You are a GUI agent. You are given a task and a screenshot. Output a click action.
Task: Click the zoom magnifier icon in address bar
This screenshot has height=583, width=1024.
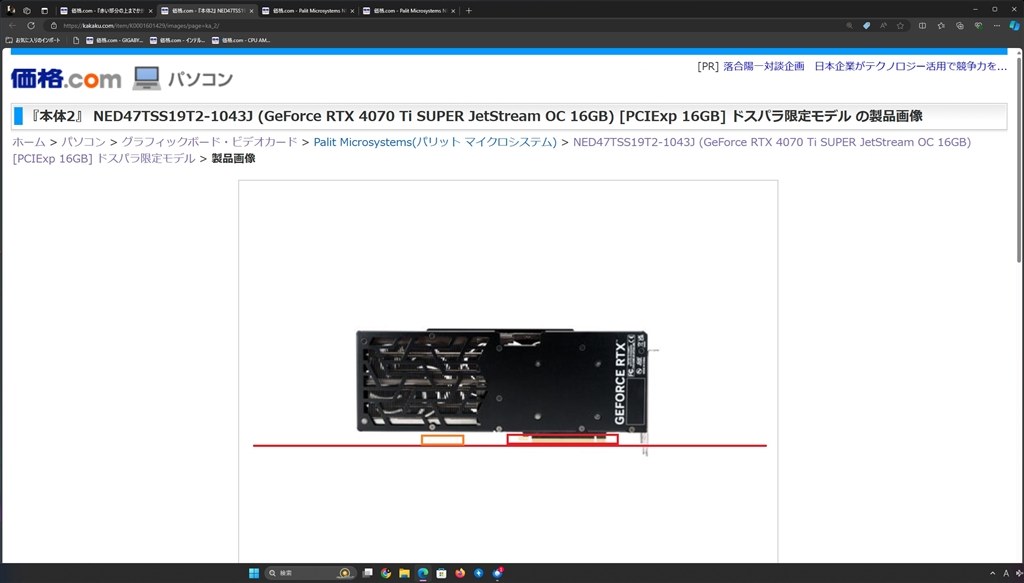click(849, 25)
